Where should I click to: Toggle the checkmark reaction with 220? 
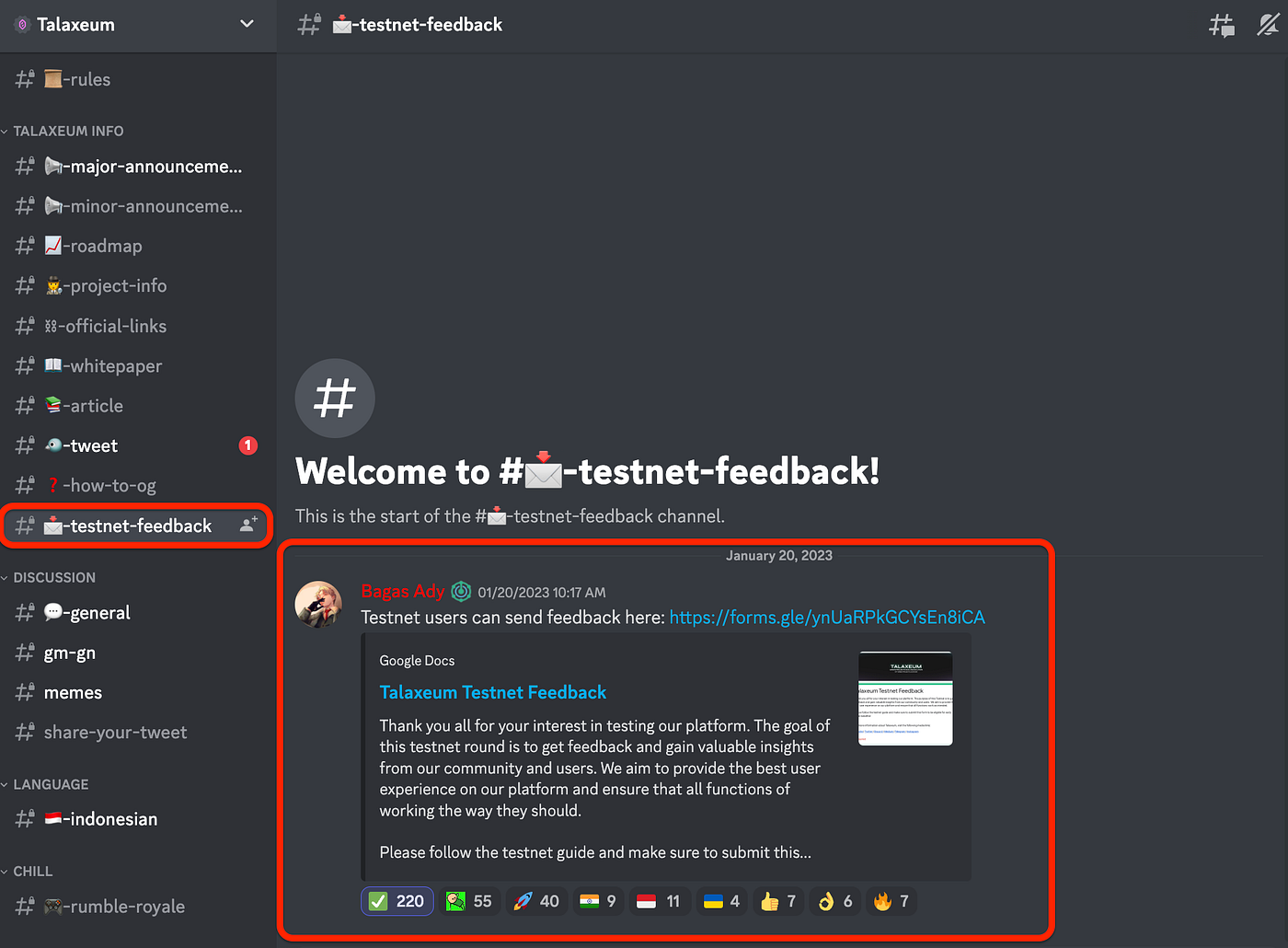pos(397,901)
